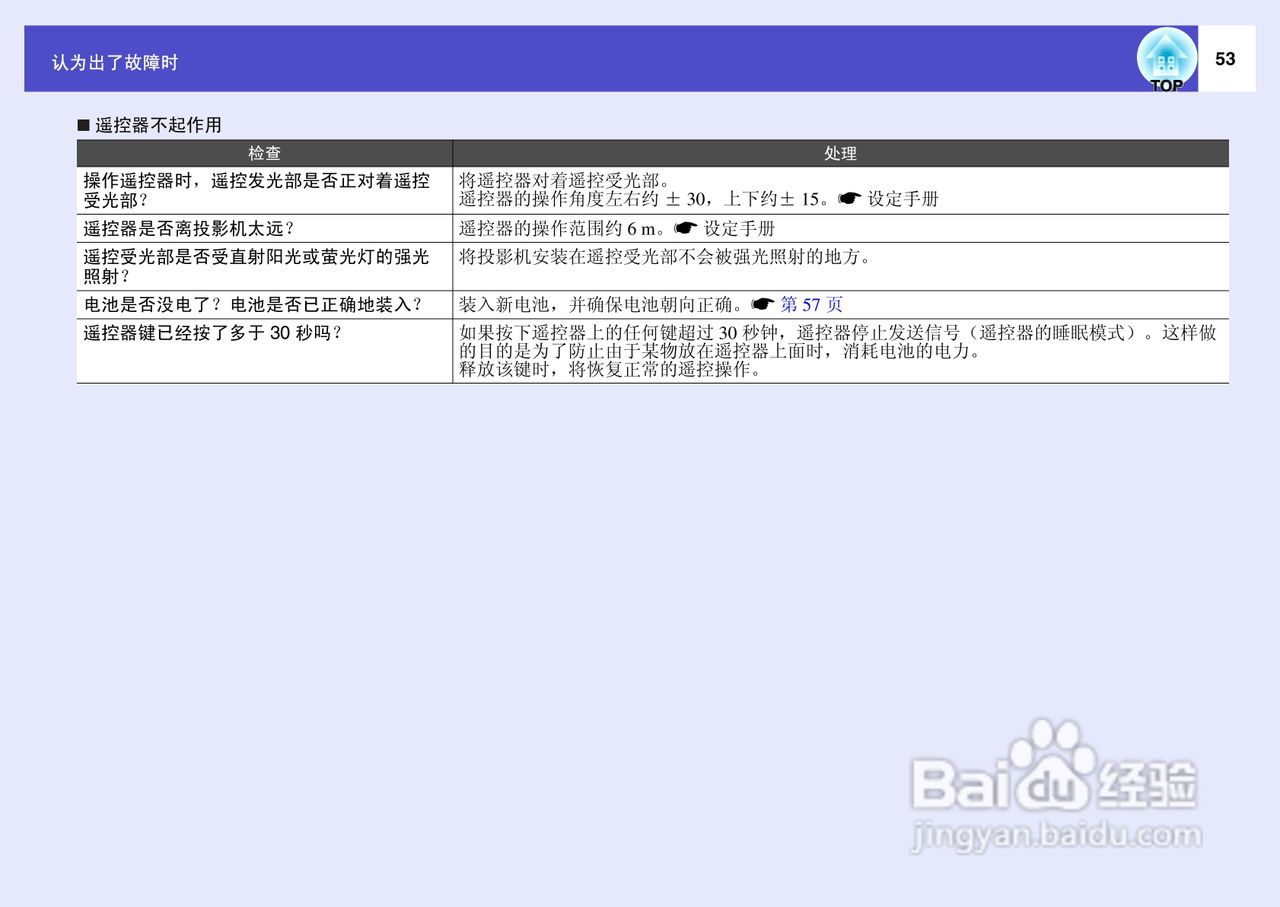Viewport: 1280px width, 907px height.
Task: Click the header title 认为出了故障时
Action: point(115,63)
